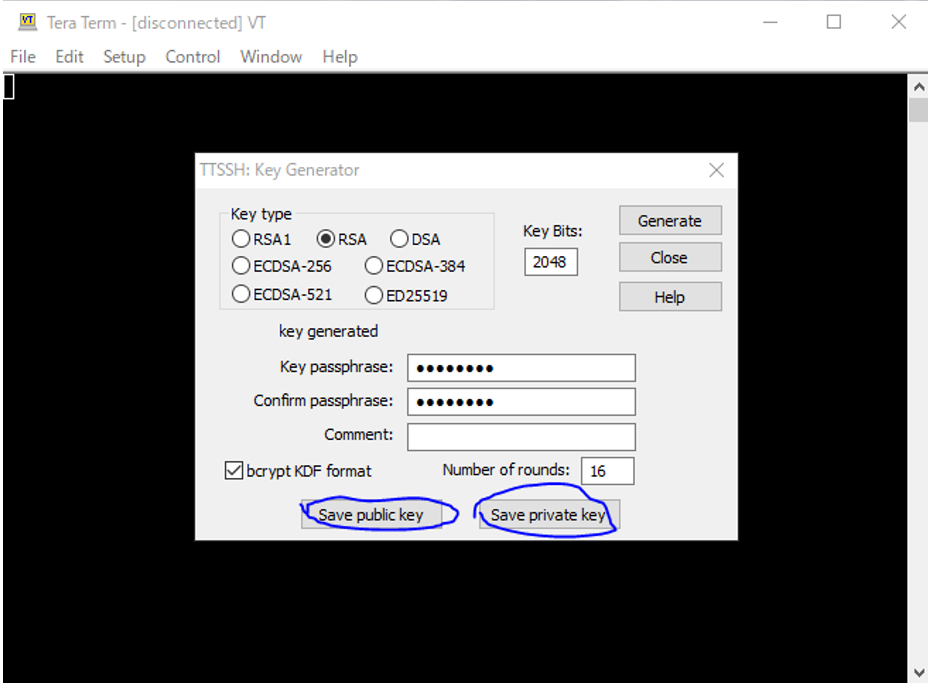Click the Key Bits input field
This screenshot has height=684, width=928.
coord(550,262)
